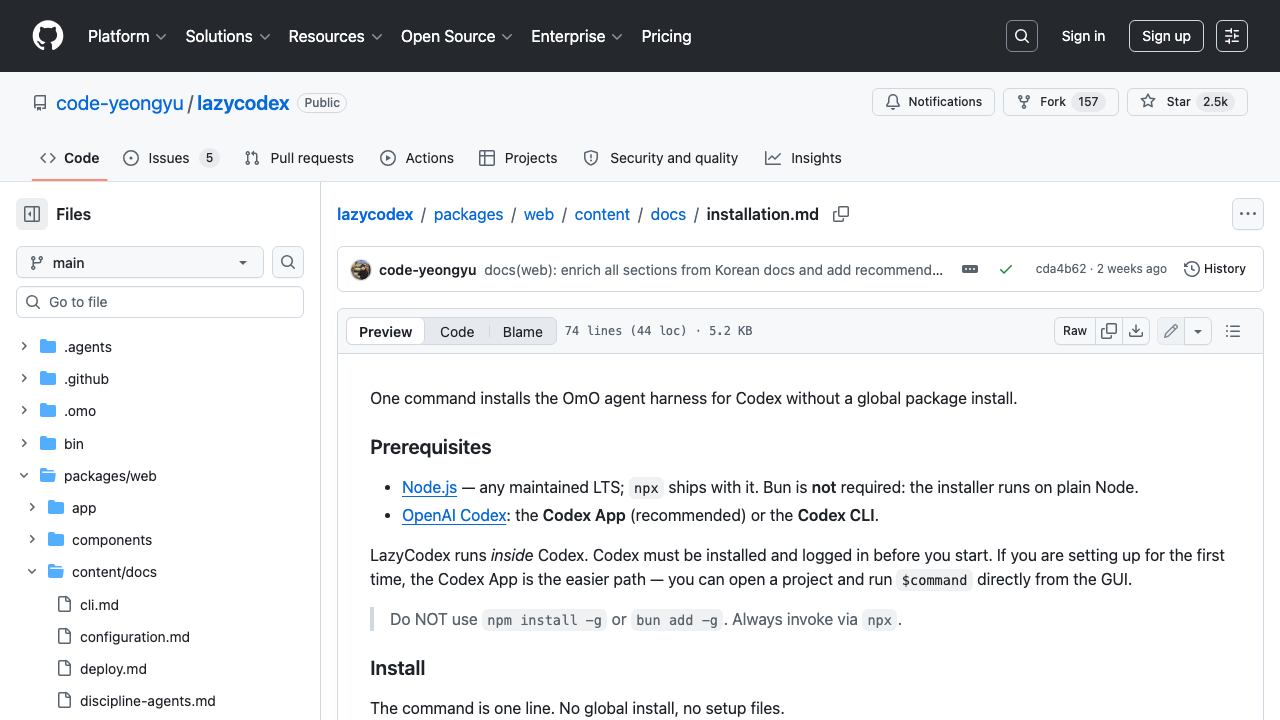Collapse the packages/web folder
Image resolution: width=1280 pixels, height=720 pixels.
(x=24, y=476)
